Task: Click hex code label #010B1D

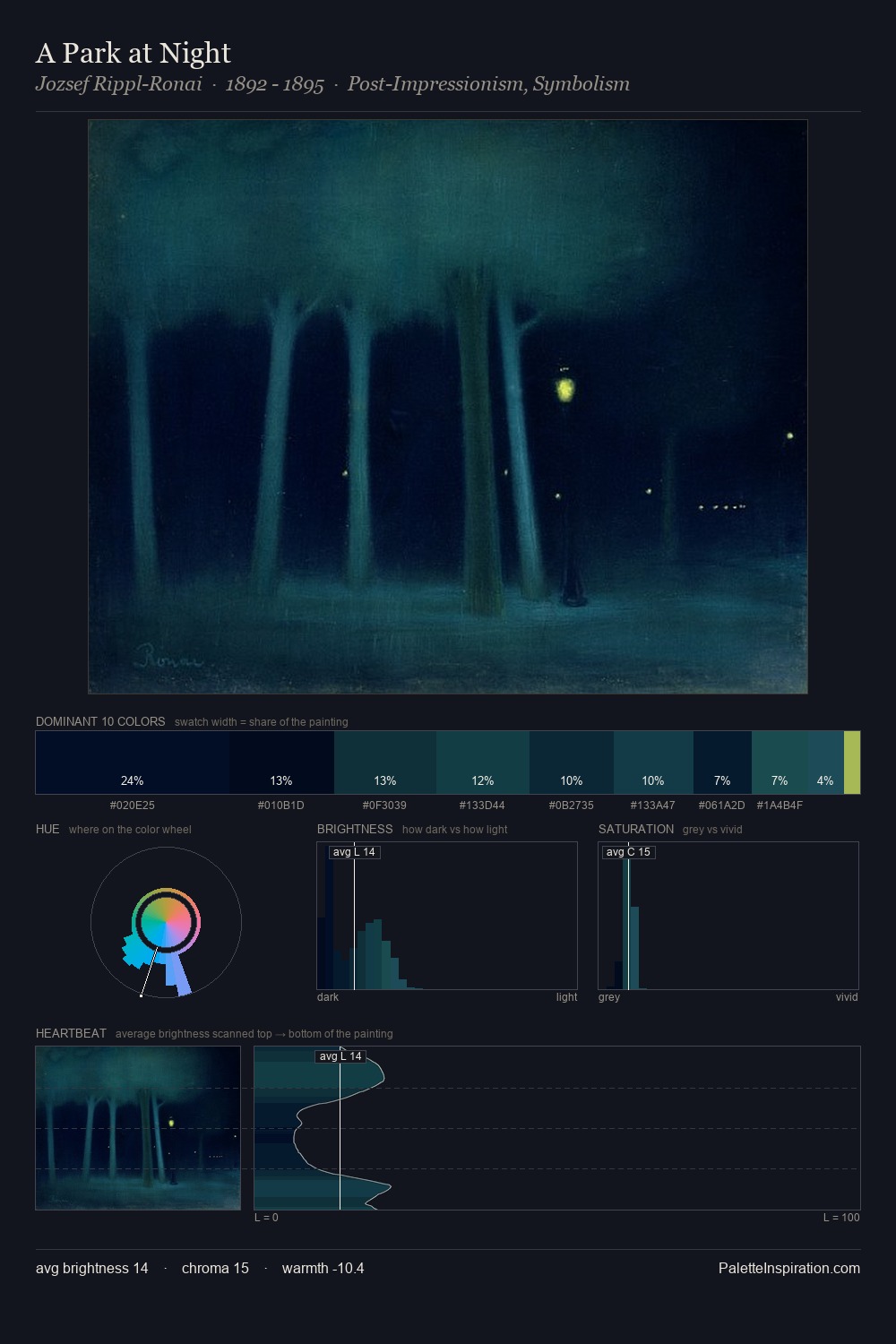Action: click(281, 806)
